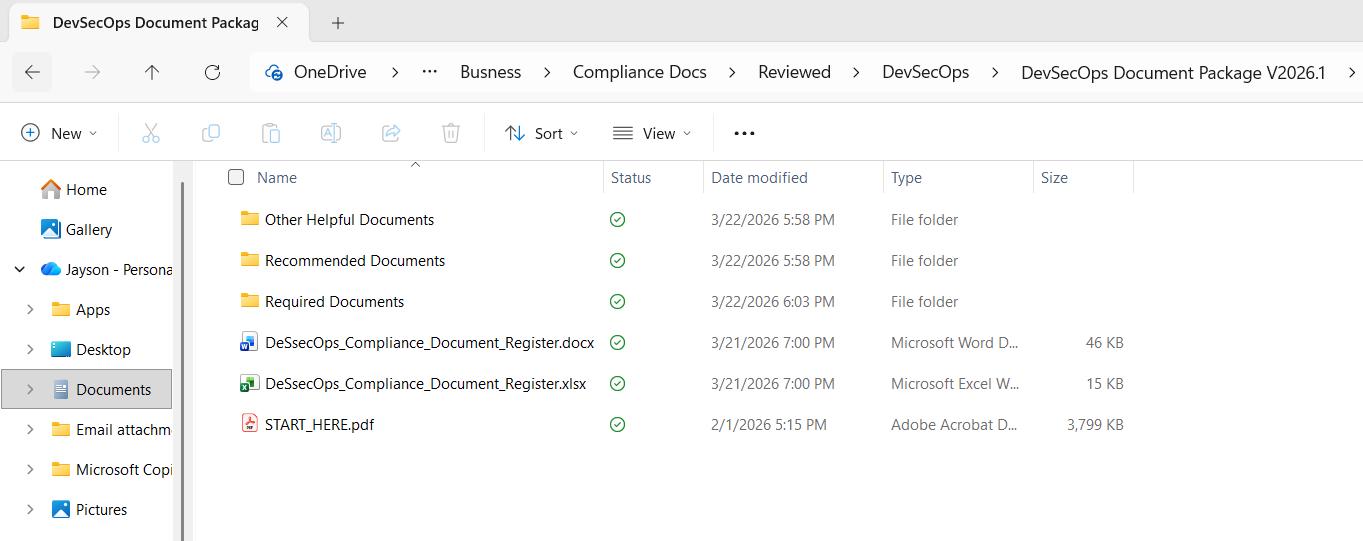Toggle the select-all checkbox by Name
This screenshot has height=541, width=1363.
click(x=236, y=177)
